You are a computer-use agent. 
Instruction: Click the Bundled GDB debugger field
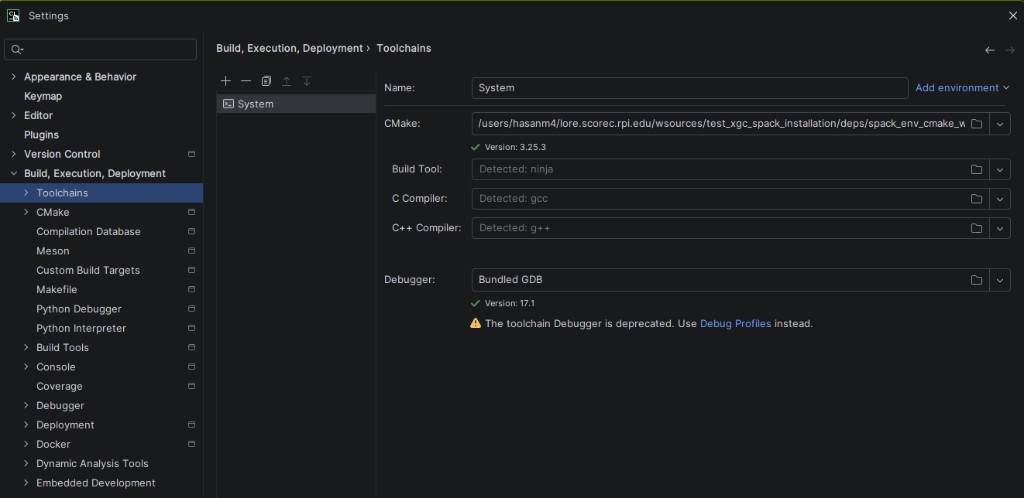(720, 280)
